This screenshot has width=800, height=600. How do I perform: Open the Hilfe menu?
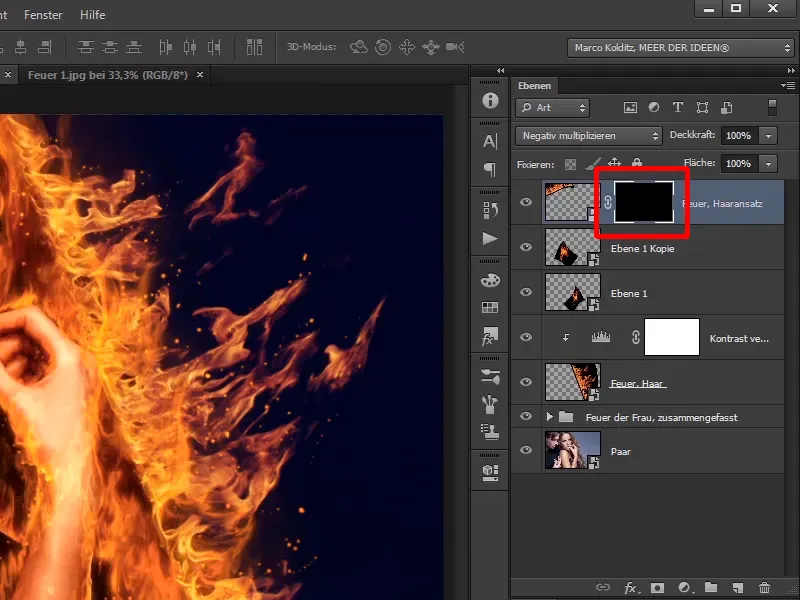tap(92, 15)
